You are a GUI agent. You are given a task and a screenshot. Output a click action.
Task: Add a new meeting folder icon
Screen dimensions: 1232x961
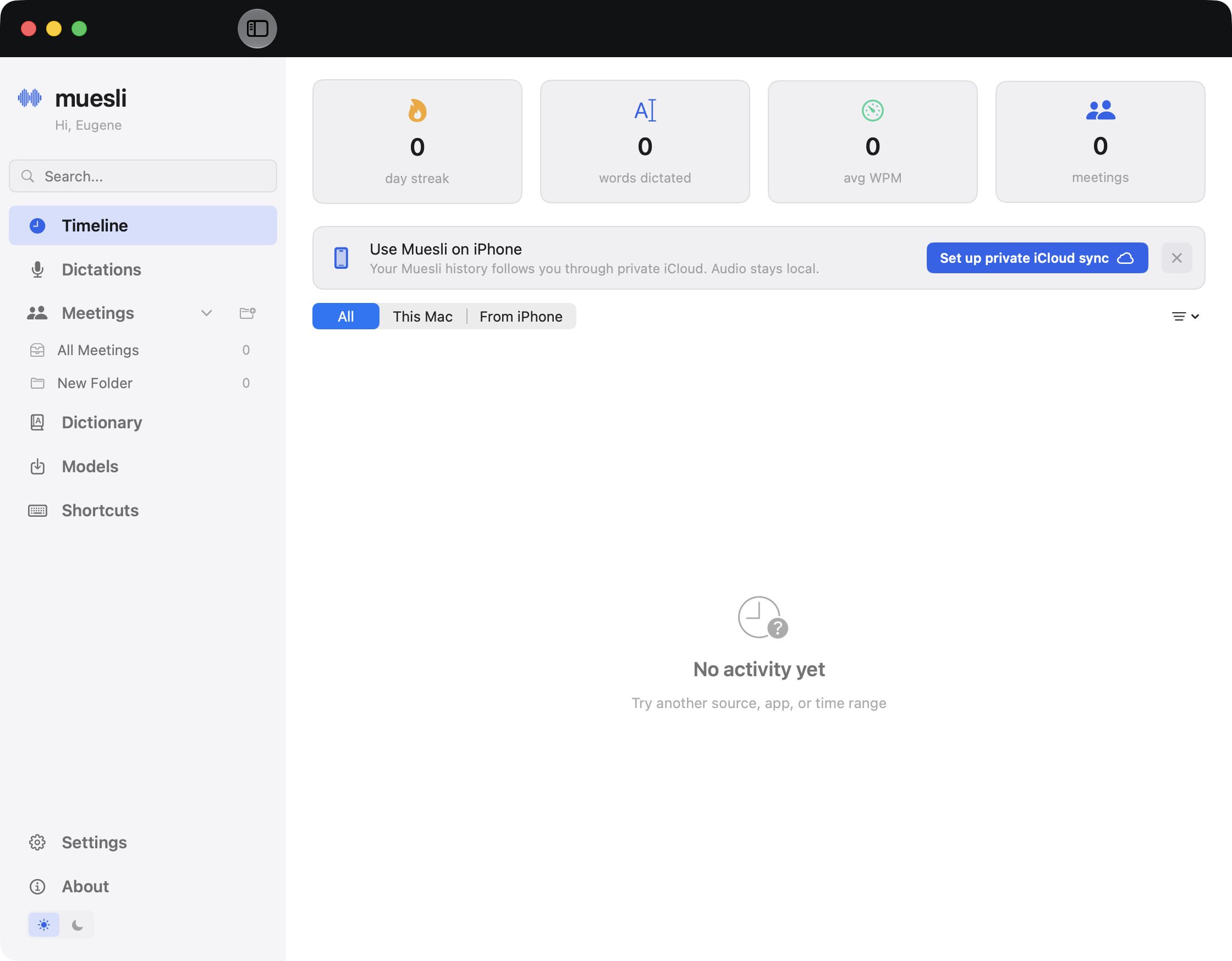click(248, 313)
